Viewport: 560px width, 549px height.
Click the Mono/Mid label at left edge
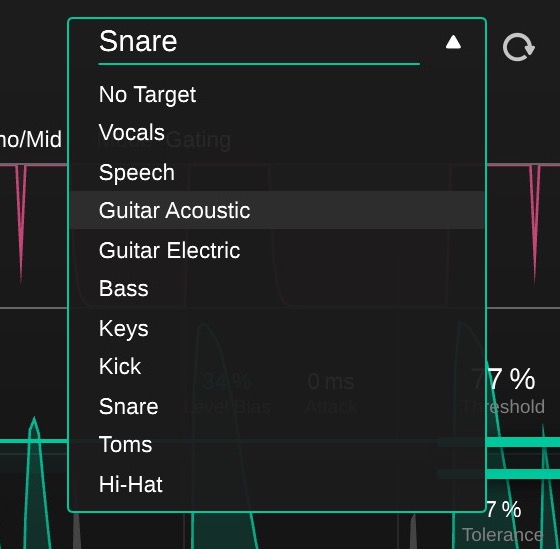[x=31, y=139]
